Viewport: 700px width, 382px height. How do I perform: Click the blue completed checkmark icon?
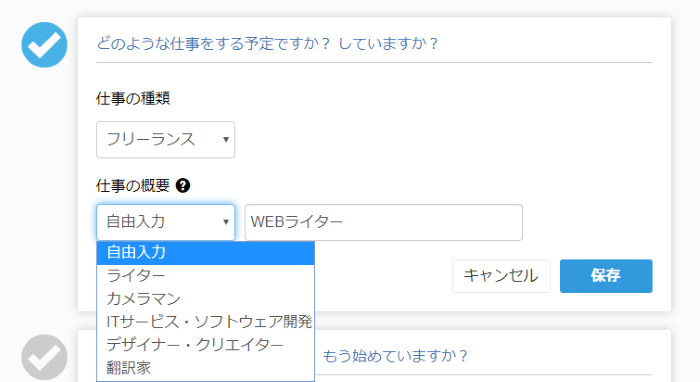click(x=44, y=45)
